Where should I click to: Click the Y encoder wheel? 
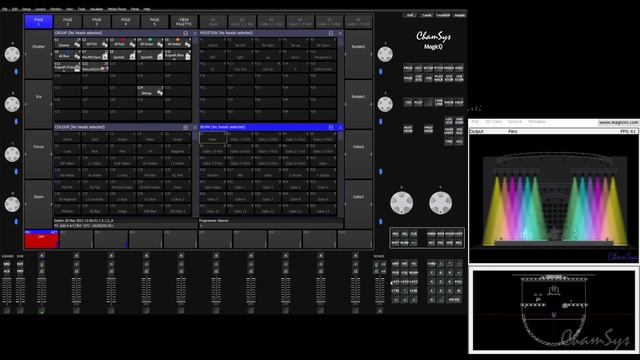440,203
